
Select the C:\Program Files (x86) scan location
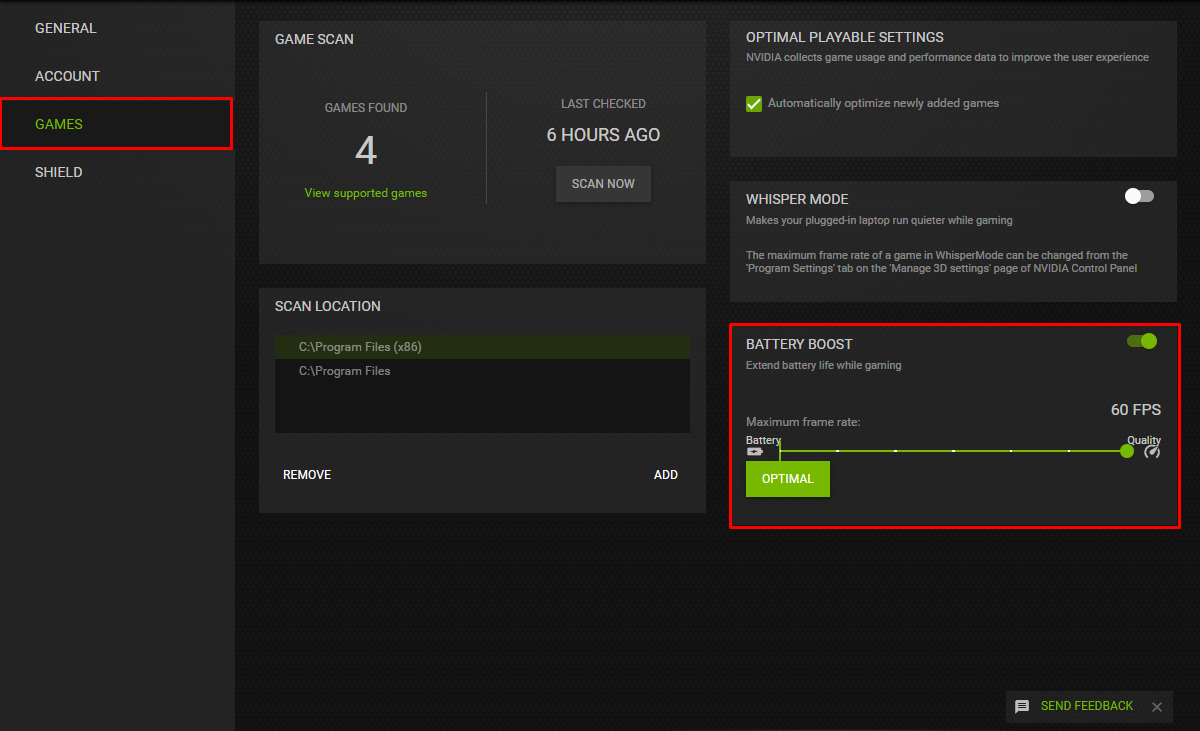(x=482, y=347)
